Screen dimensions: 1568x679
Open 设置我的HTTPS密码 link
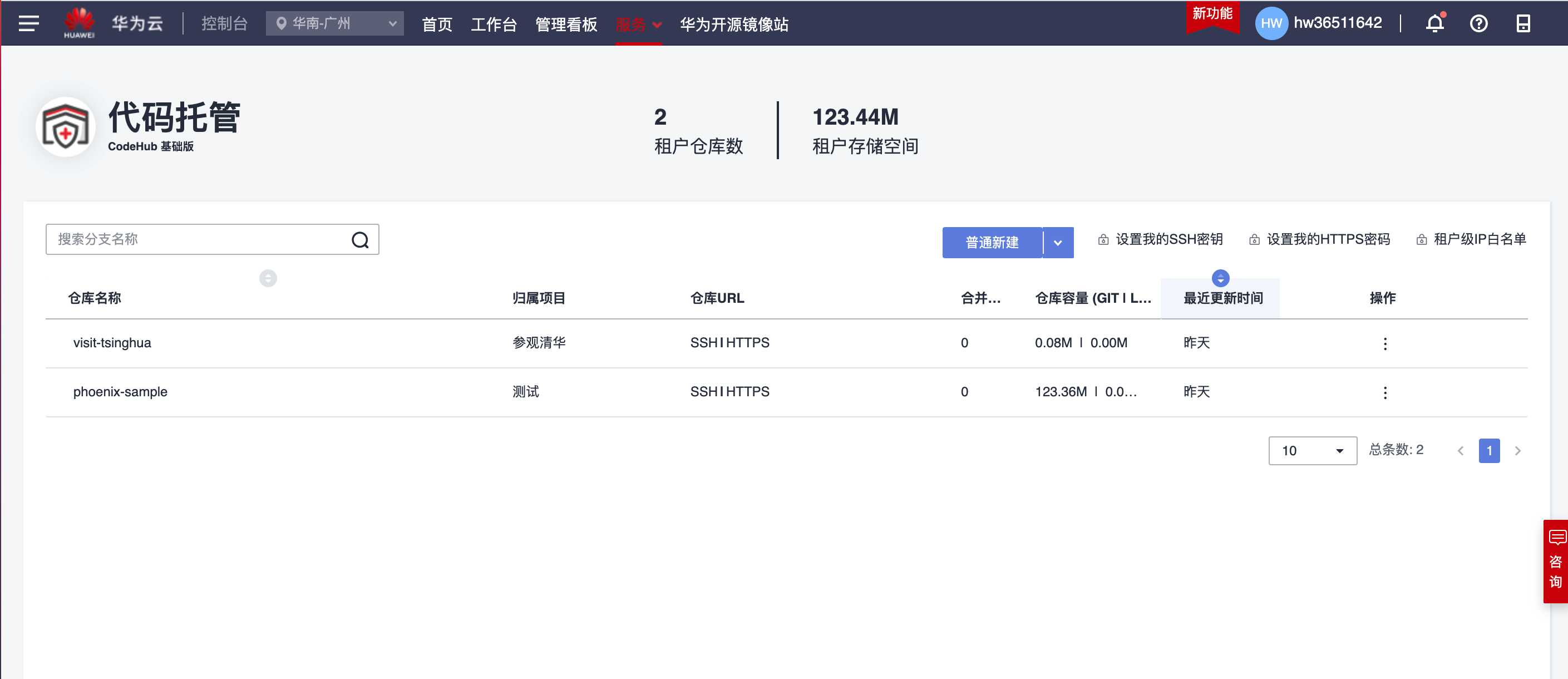(x=1319, y=239)
